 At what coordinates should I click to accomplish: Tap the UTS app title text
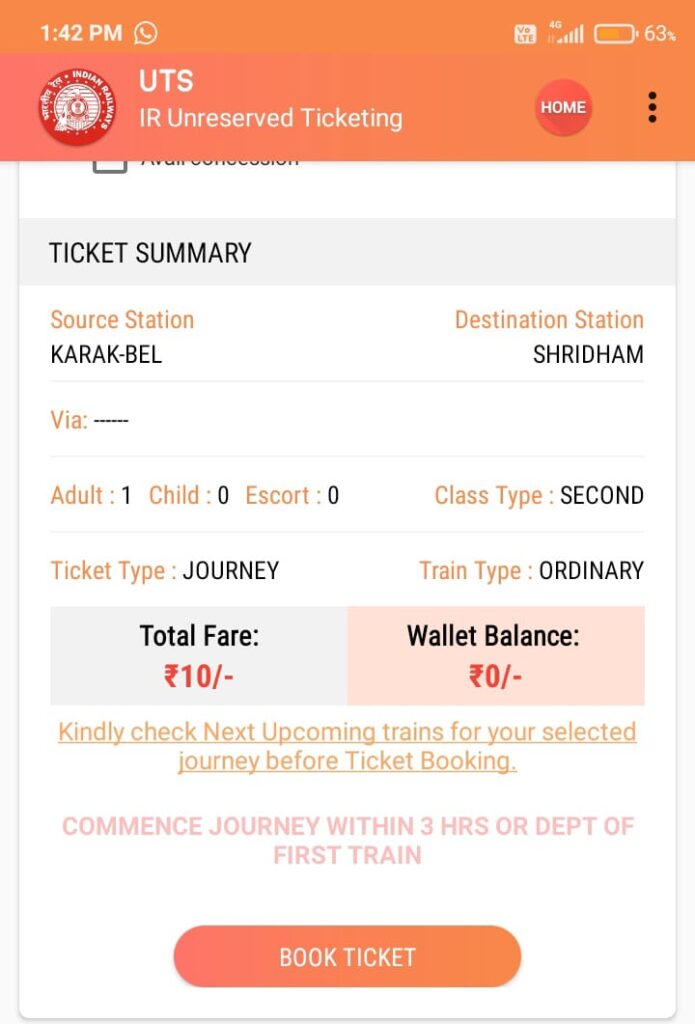click(x=166, y=82)
